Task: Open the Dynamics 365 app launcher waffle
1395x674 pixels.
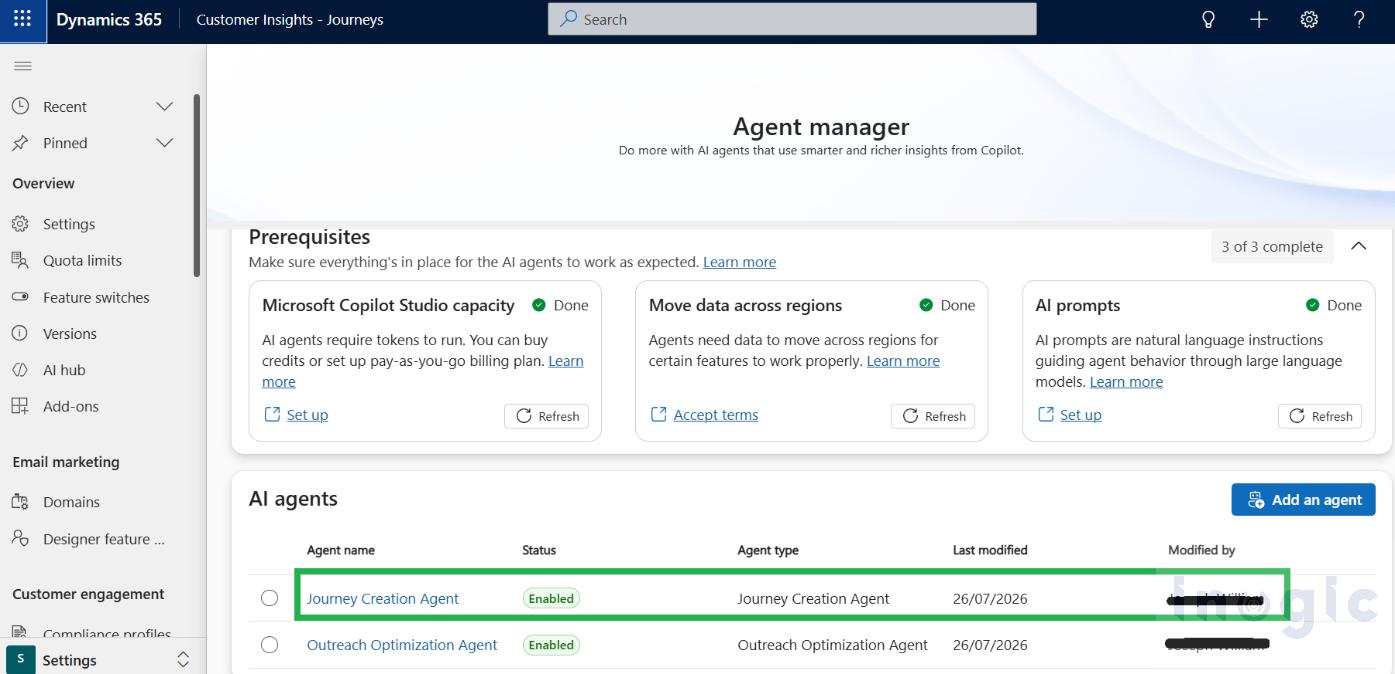Action: [22, 19]
